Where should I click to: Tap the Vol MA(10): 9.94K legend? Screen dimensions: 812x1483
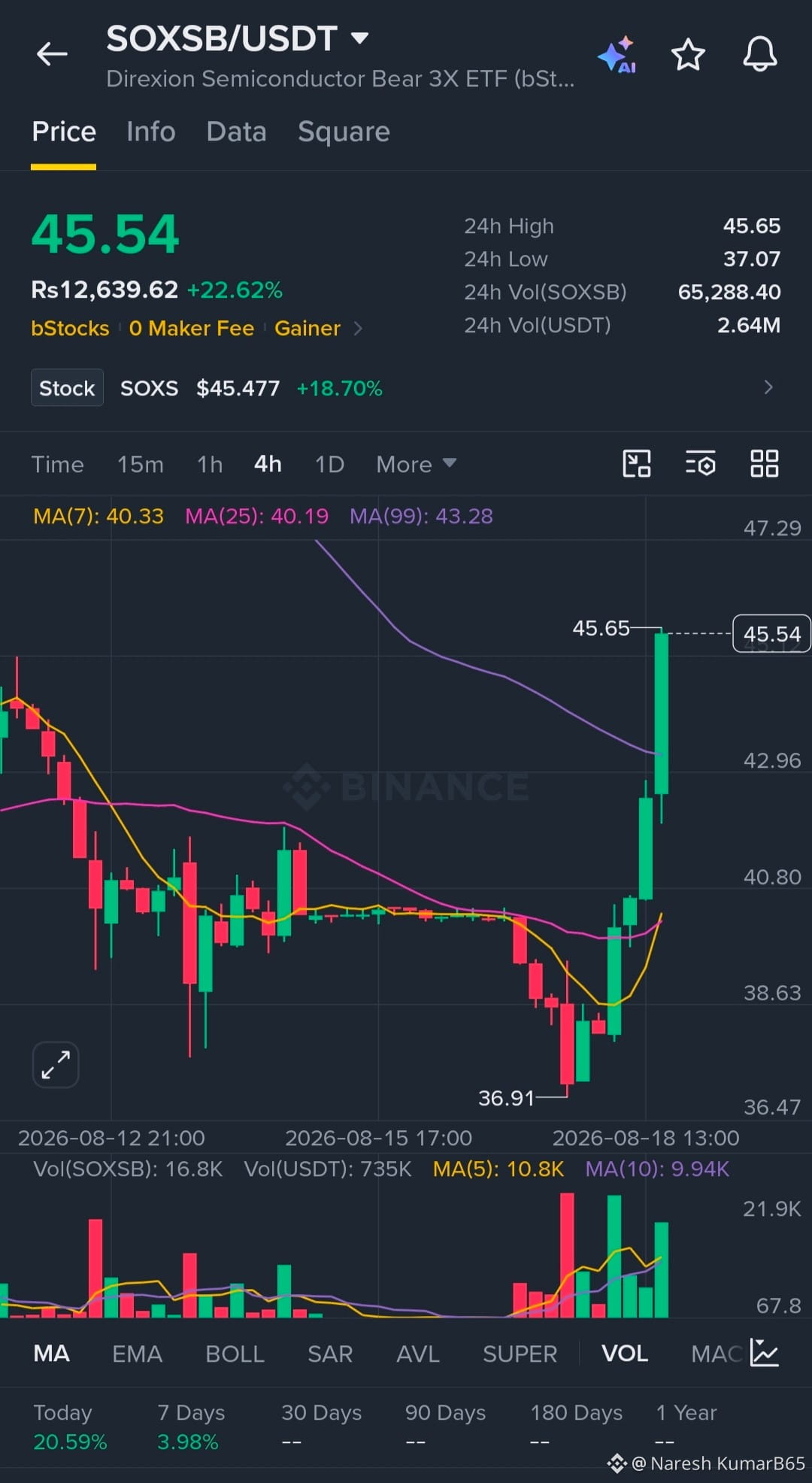pos(657,1169)
